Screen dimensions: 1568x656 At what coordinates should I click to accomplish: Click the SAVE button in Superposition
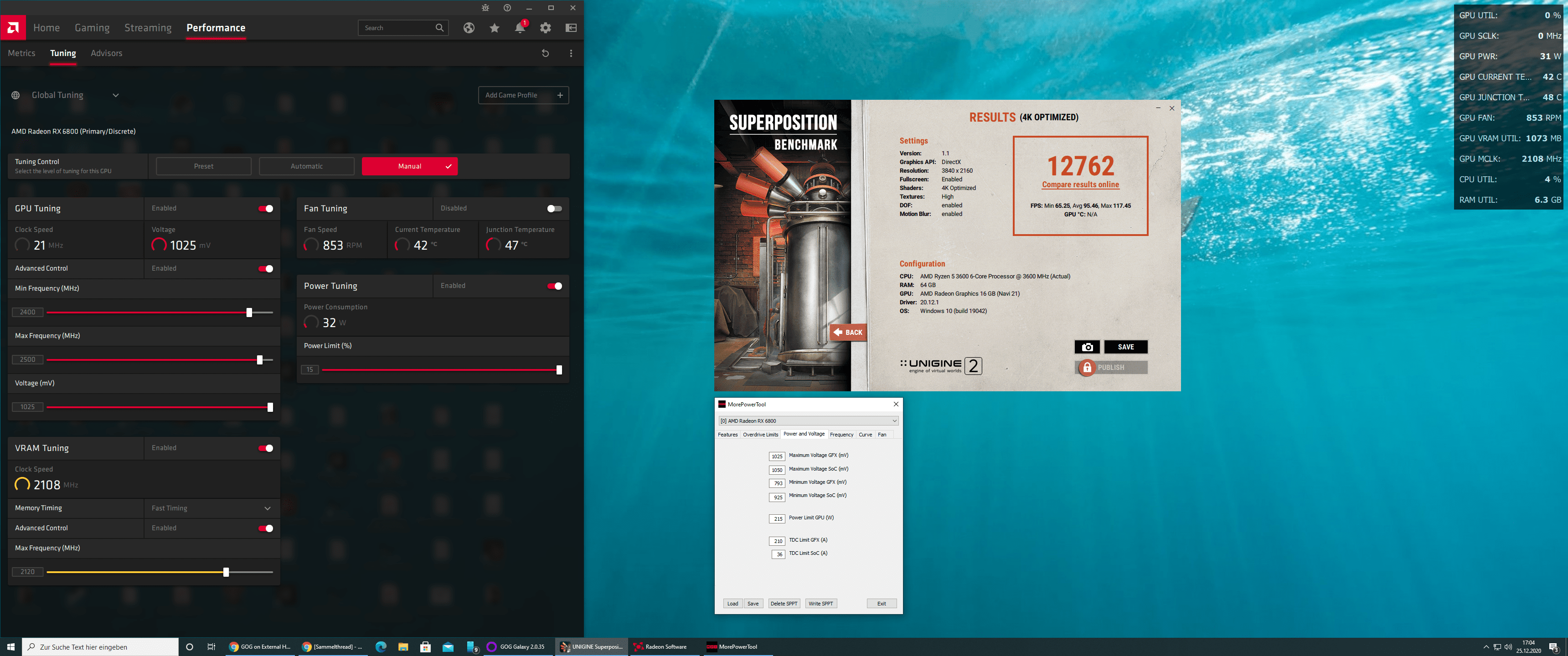click(x=1125, y=347)
